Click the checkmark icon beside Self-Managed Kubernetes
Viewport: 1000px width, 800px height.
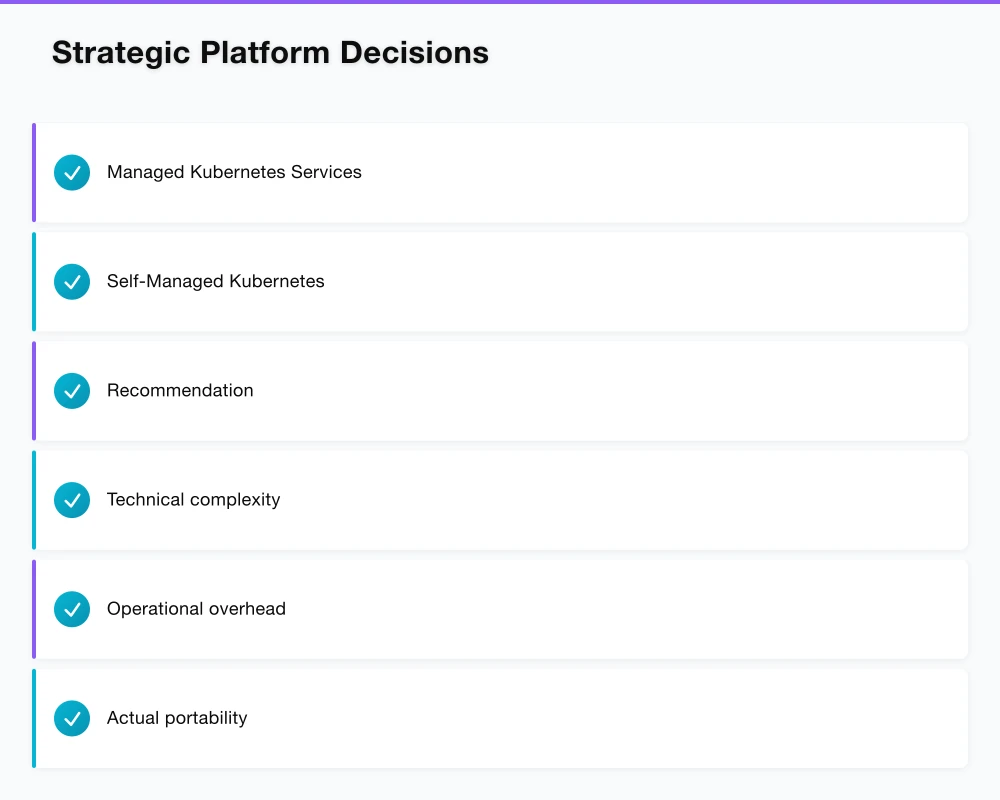tap(72, 282)
